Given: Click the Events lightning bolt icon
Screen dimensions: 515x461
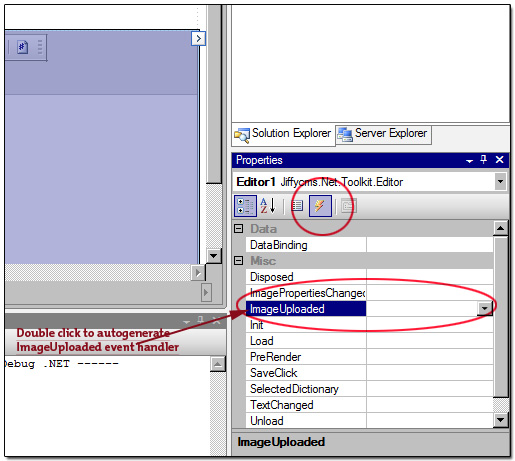Looking at the screenshot, I should (320, 206).
